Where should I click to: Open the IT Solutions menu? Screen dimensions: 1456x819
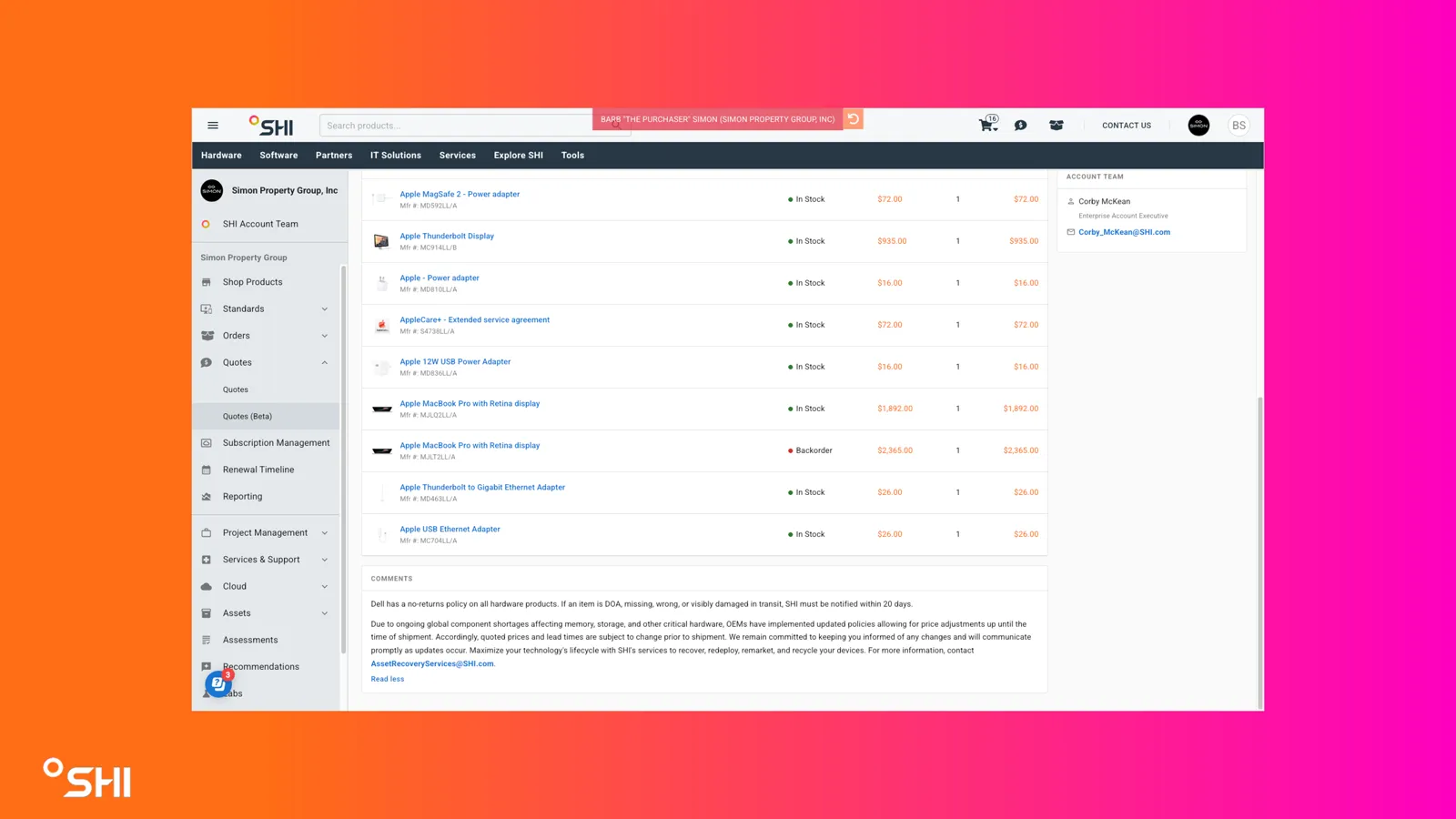(x=396, y=156)
